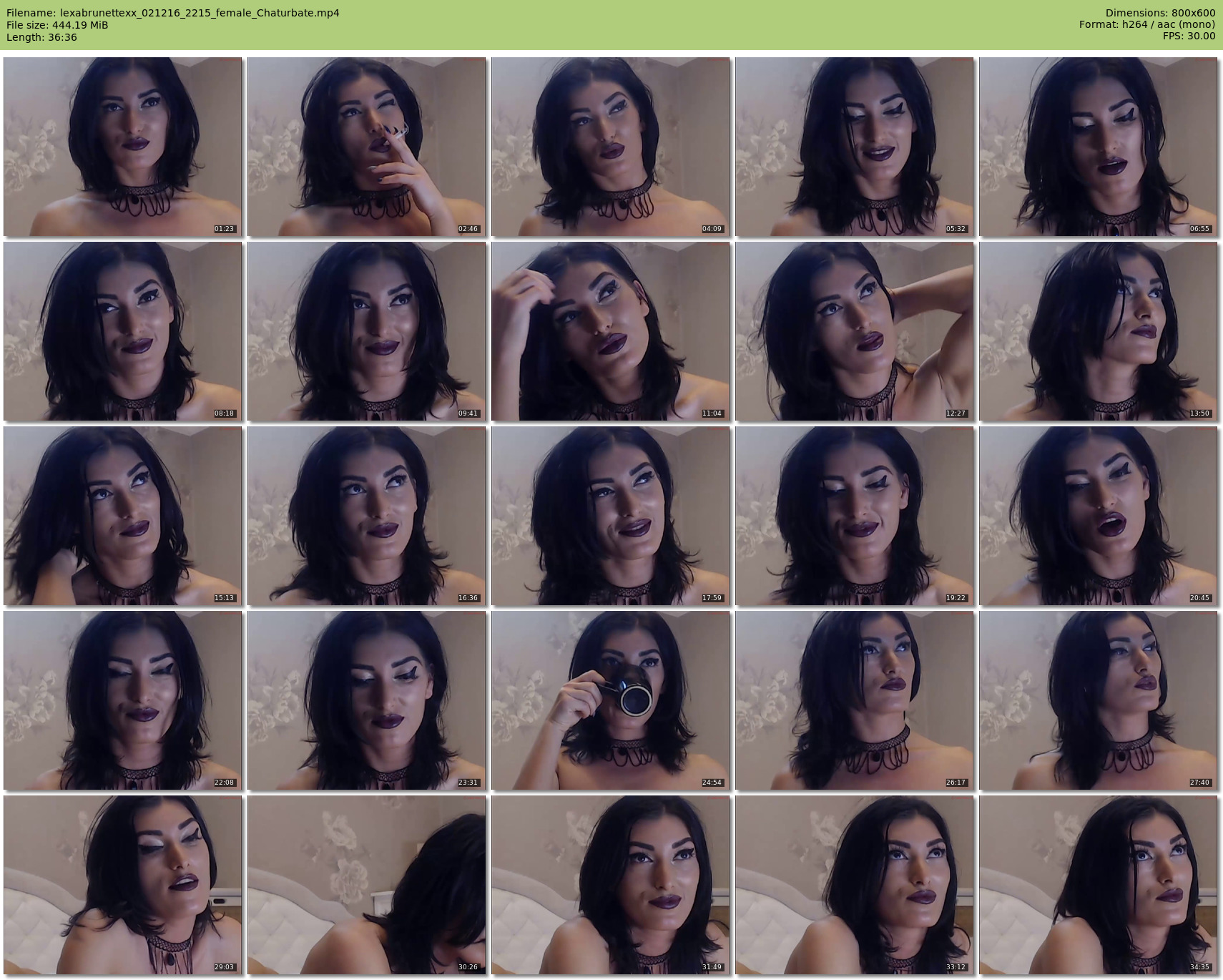Pick the frame stamped 15:13

pyautogui.click(x=123, y=516)
